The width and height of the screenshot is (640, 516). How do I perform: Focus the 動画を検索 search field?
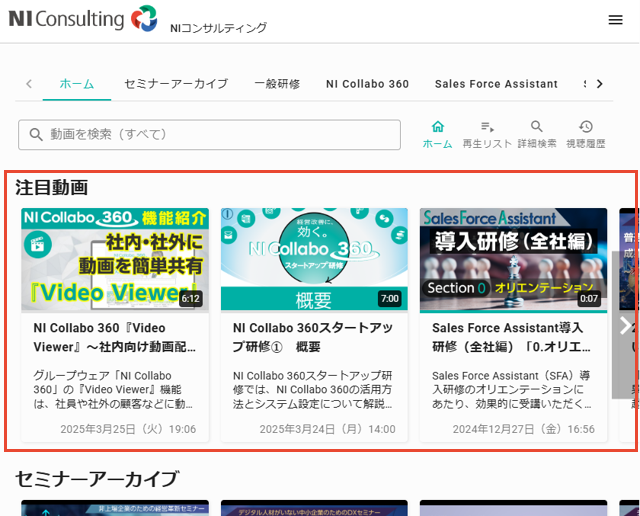pos(209,135)
